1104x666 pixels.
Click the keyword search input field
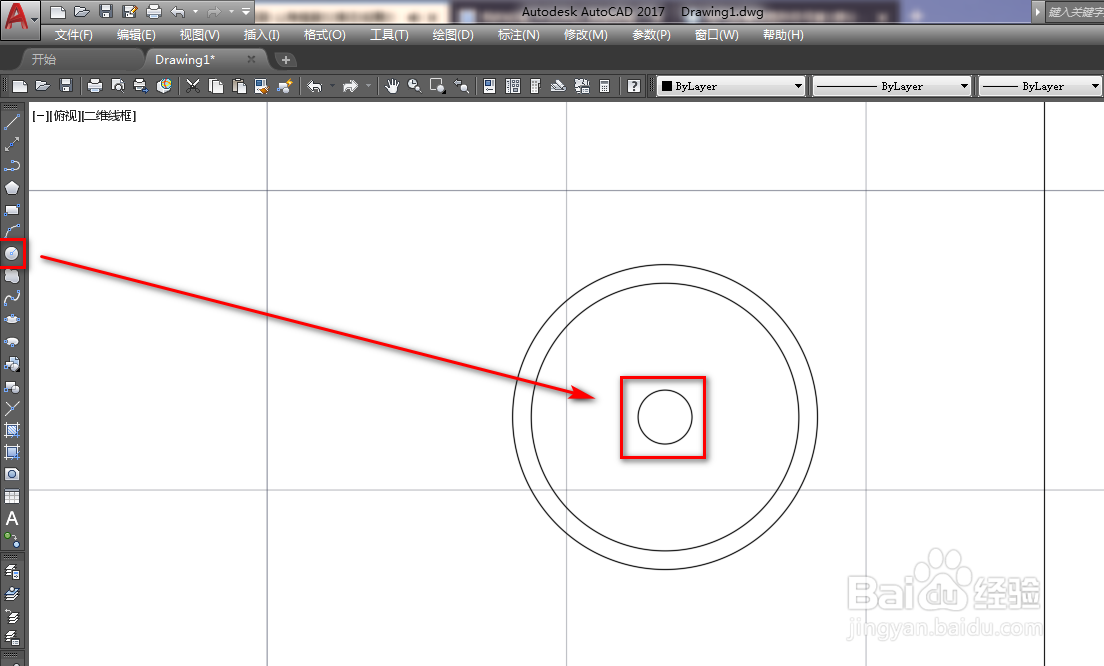coord(1074,12)
